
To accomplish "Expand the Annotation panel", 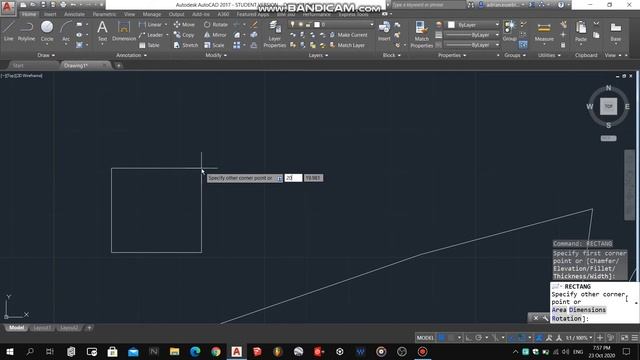I will coord(131,55).
